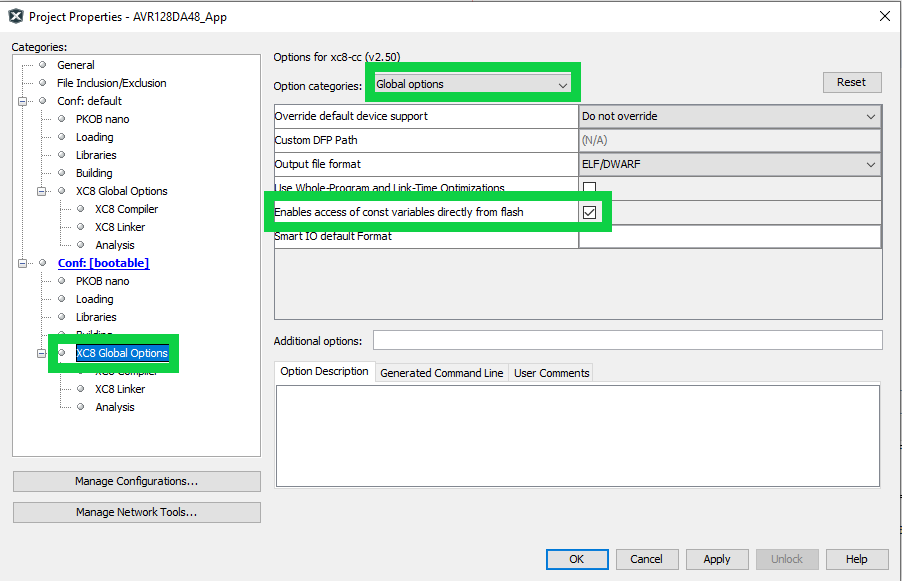Viewport: 902px width, 581px height.
Task: Click the Smart IO default Format field
Action: [x=729, y=236]
